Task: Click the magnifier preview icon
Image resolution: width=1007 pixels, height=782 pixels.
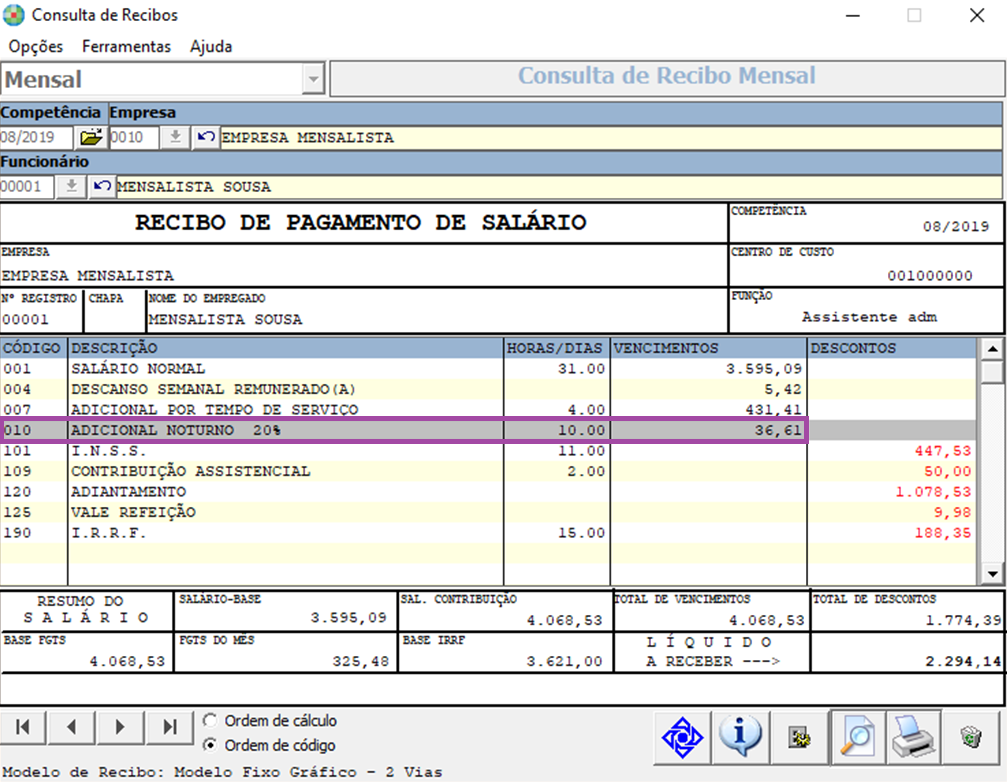Action: (x=857, y=738)
